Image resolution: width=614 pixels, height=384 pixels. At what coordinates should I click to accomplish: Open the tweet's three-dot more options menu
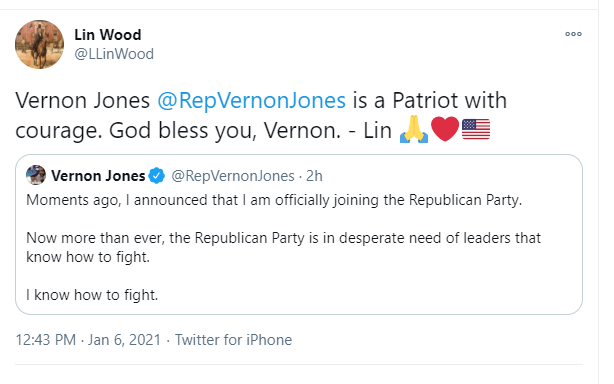pyautogui.click(x=573, y=34)
